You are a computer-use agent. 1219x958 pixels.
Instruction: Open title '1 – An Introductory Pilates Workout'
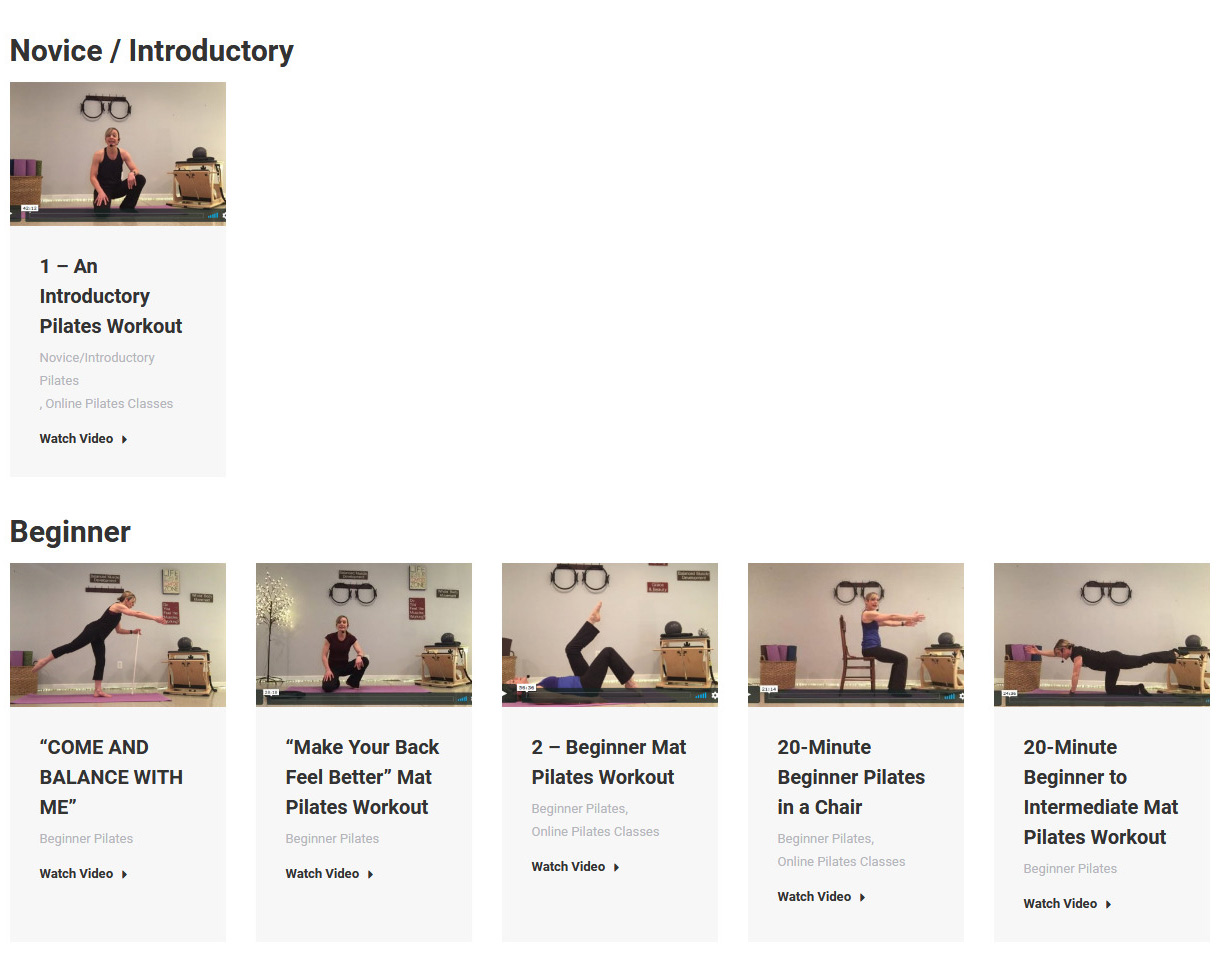tap(111, 296)
